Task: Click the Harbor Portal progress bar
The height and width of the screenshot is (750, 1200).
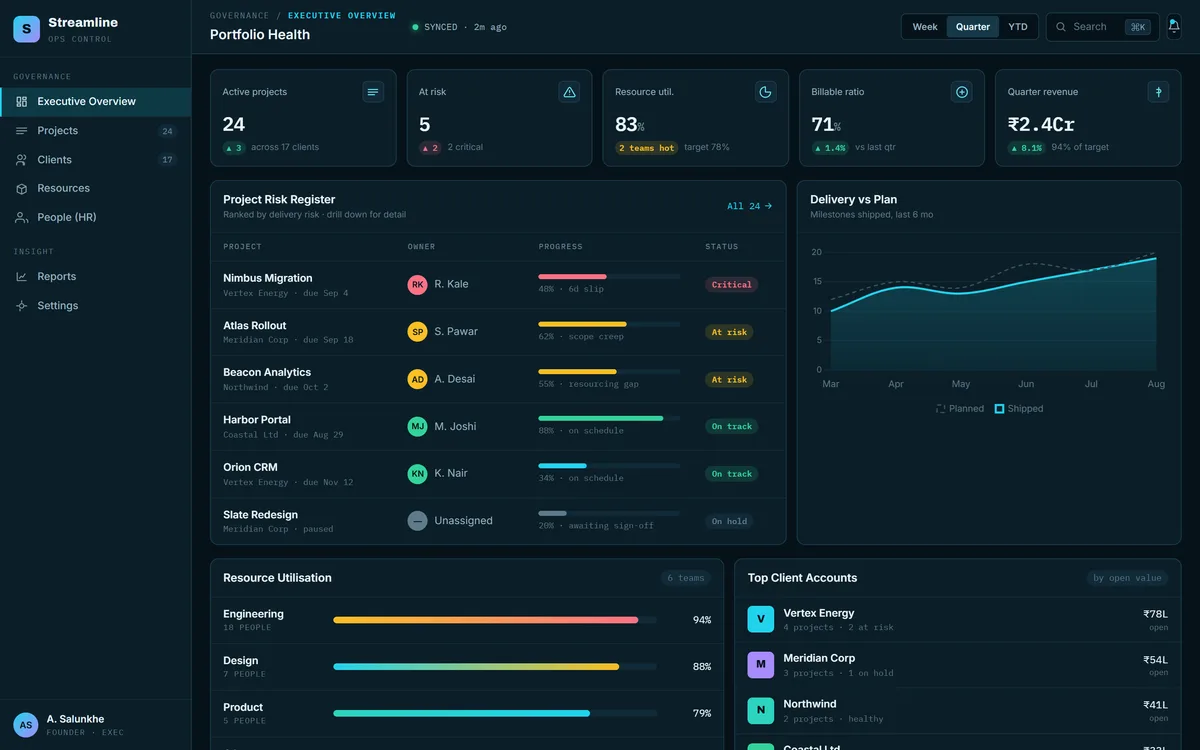Action: [x=609, y=419]
